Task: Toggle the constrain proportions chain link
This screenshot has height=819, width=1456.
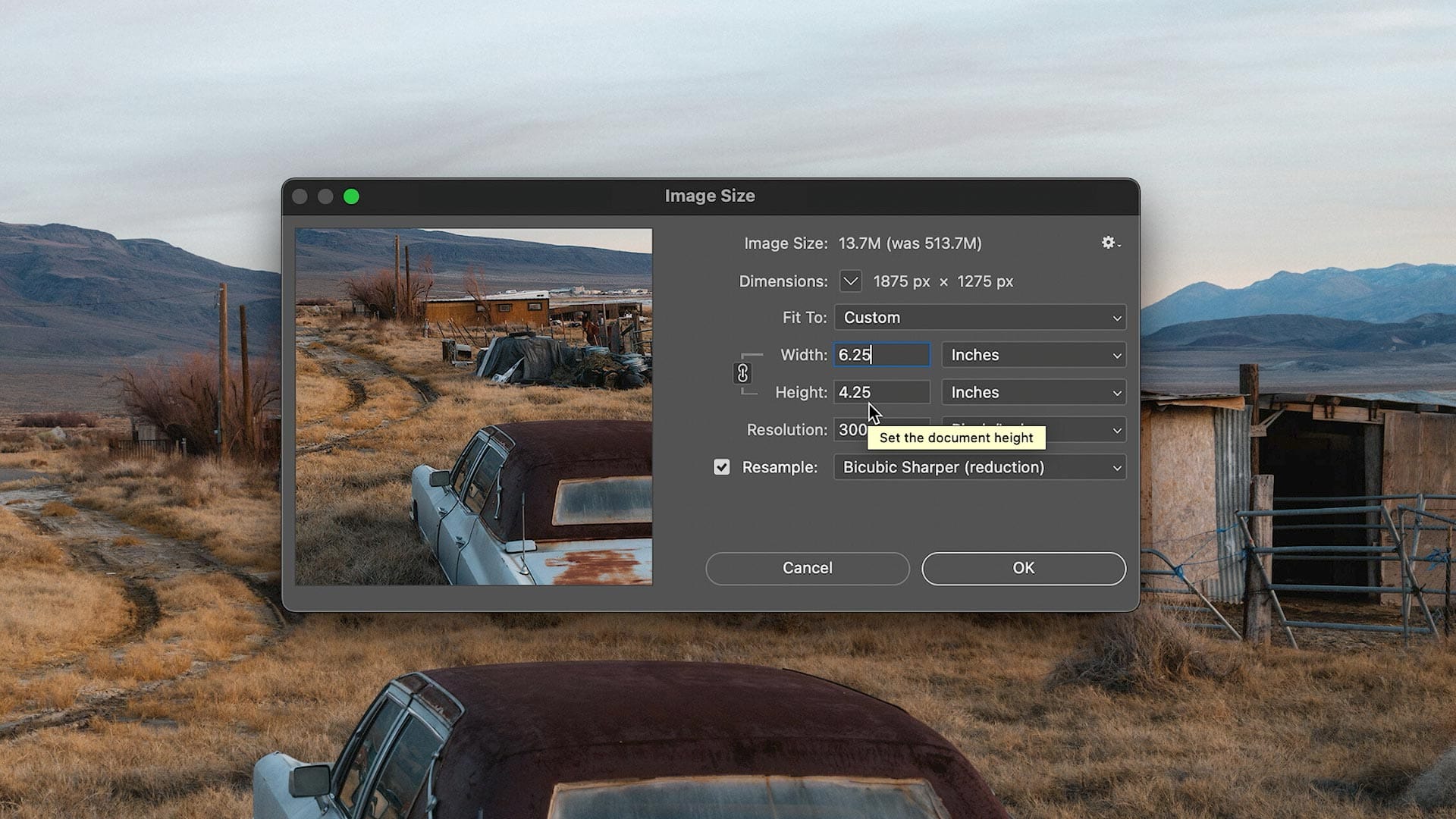Action: click(742, 373)
